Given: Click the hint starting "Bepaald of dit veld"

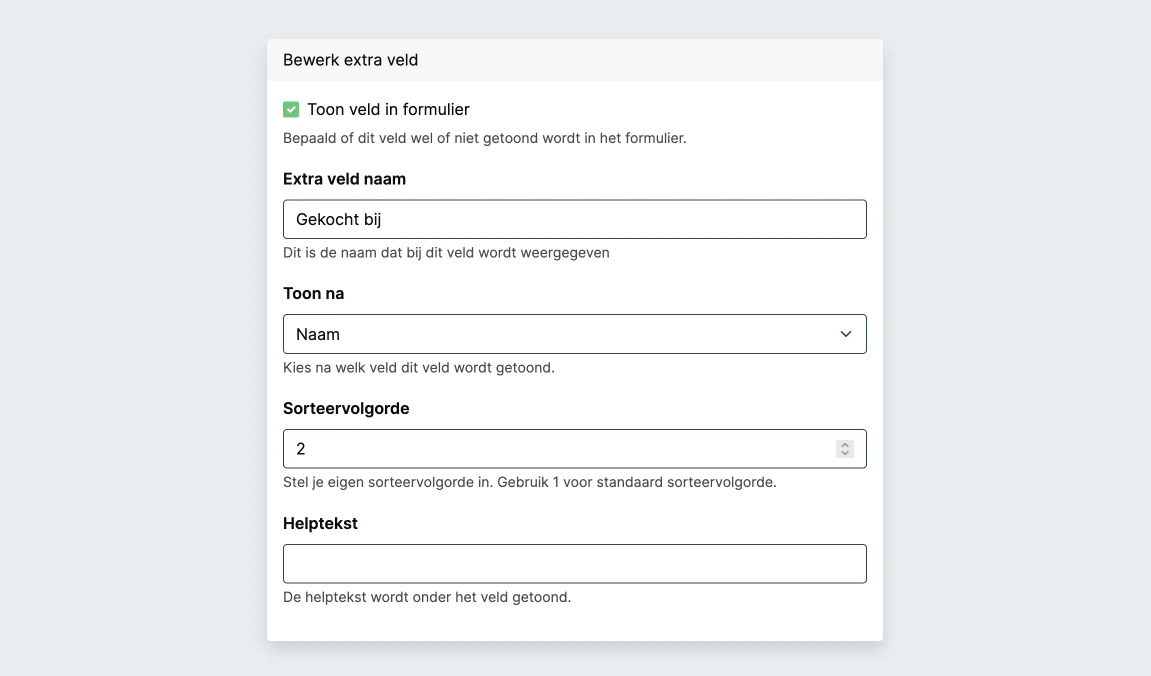Looking at the screenshot, I should 484,138.
